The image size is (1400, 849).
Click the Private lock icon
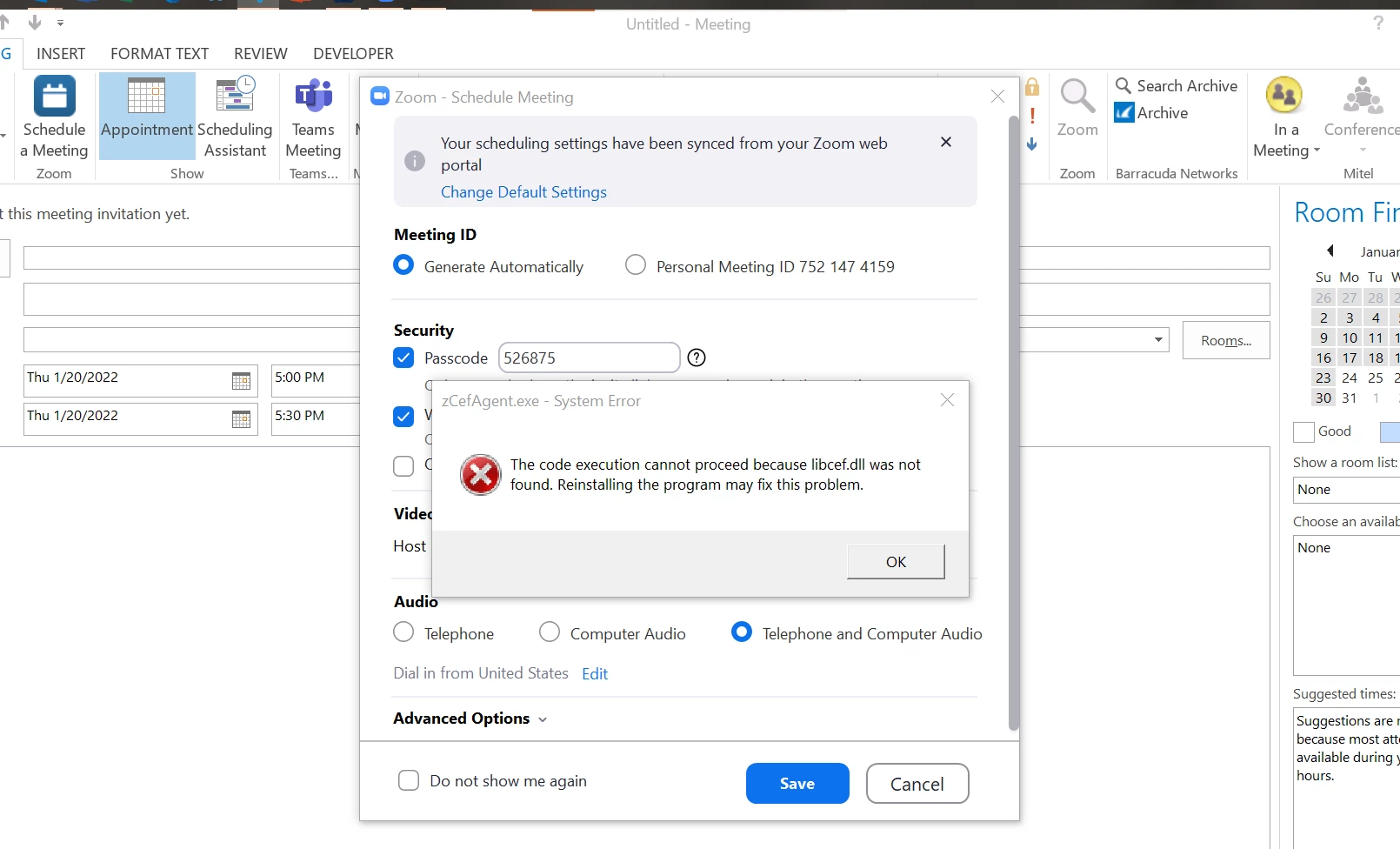coord(1032,86)
